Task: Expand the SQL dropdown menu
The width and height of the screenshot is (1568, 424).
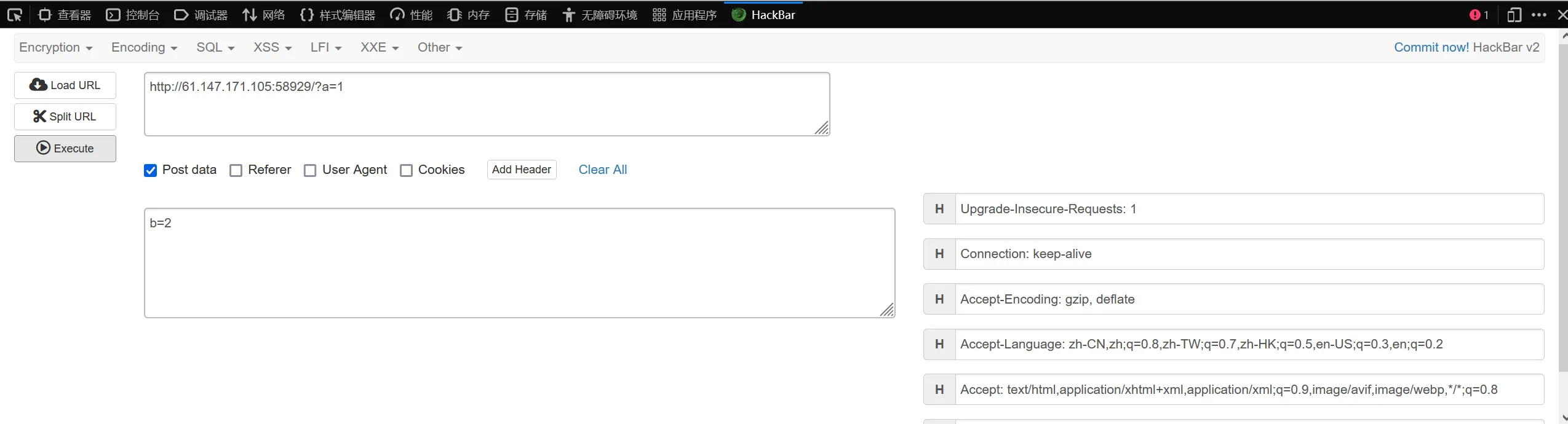Action: coord(215,47)
